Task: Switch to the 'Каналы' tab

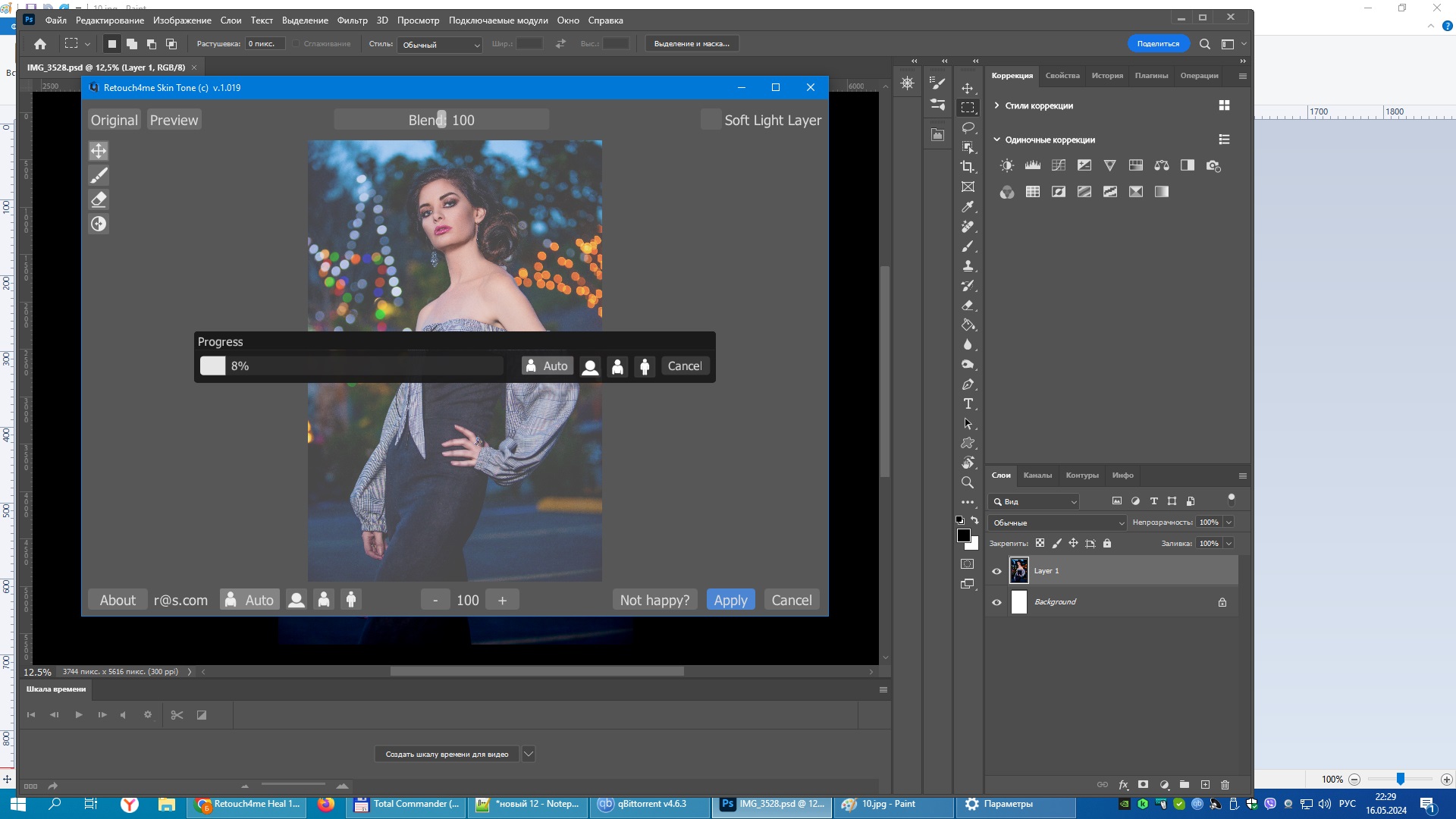Action: point(1037,475)
